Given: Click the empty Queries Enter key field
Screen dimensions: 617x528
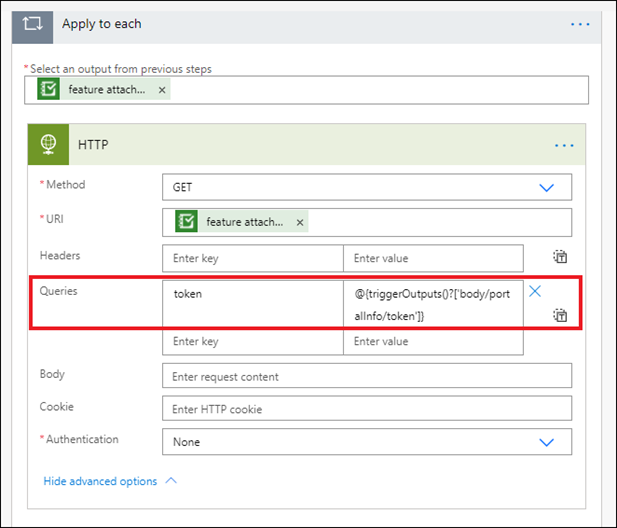Looking at the screenshot, I should coord(253,341).
